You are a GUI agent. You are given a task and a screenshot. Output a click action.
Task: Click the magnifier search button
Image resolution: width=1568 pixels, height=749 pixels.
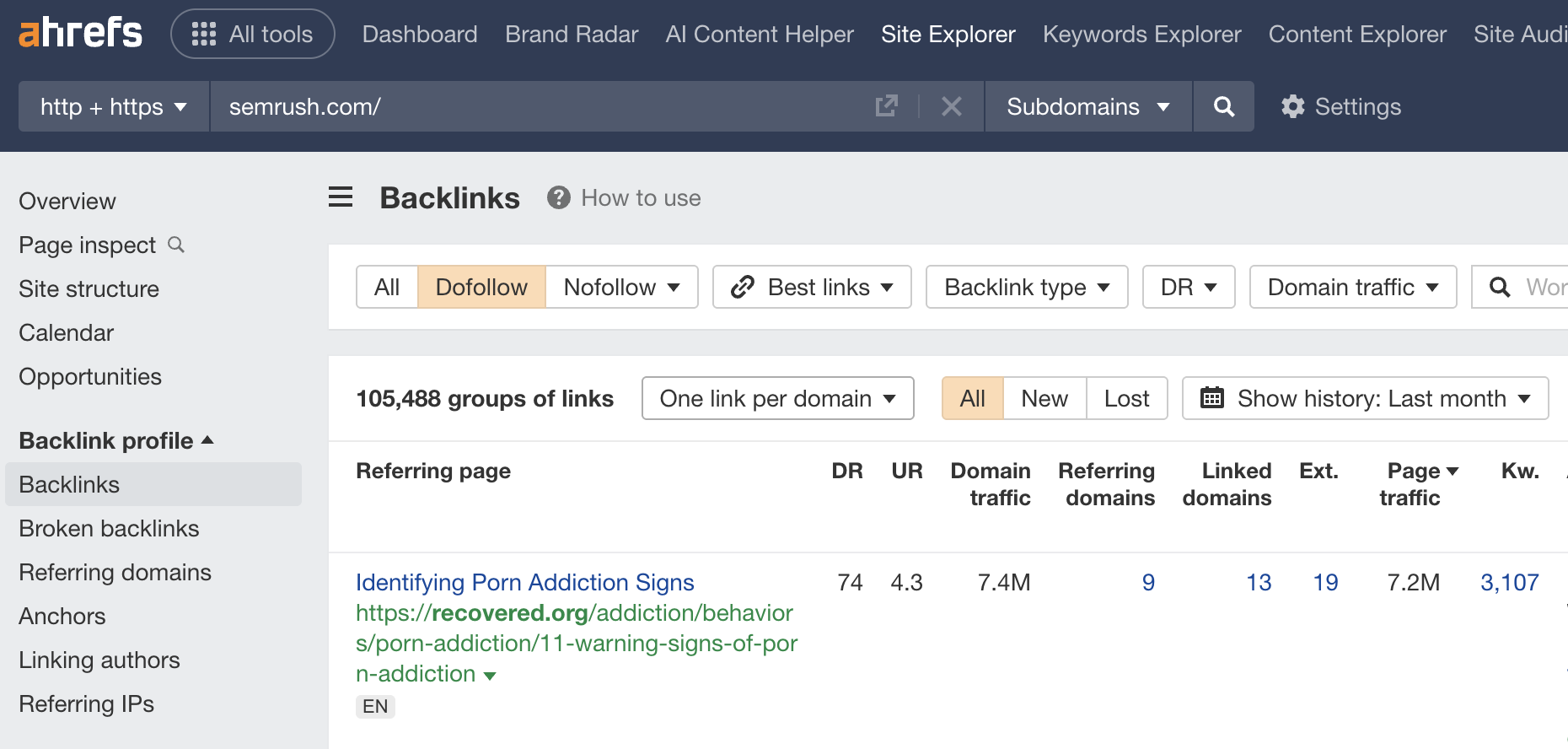[1223, 106]
